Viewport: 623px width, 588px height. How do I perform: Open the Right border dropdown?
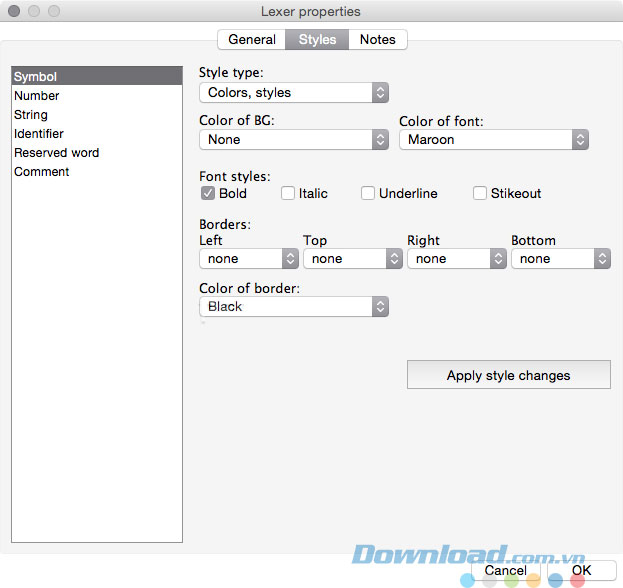[456, 258]
